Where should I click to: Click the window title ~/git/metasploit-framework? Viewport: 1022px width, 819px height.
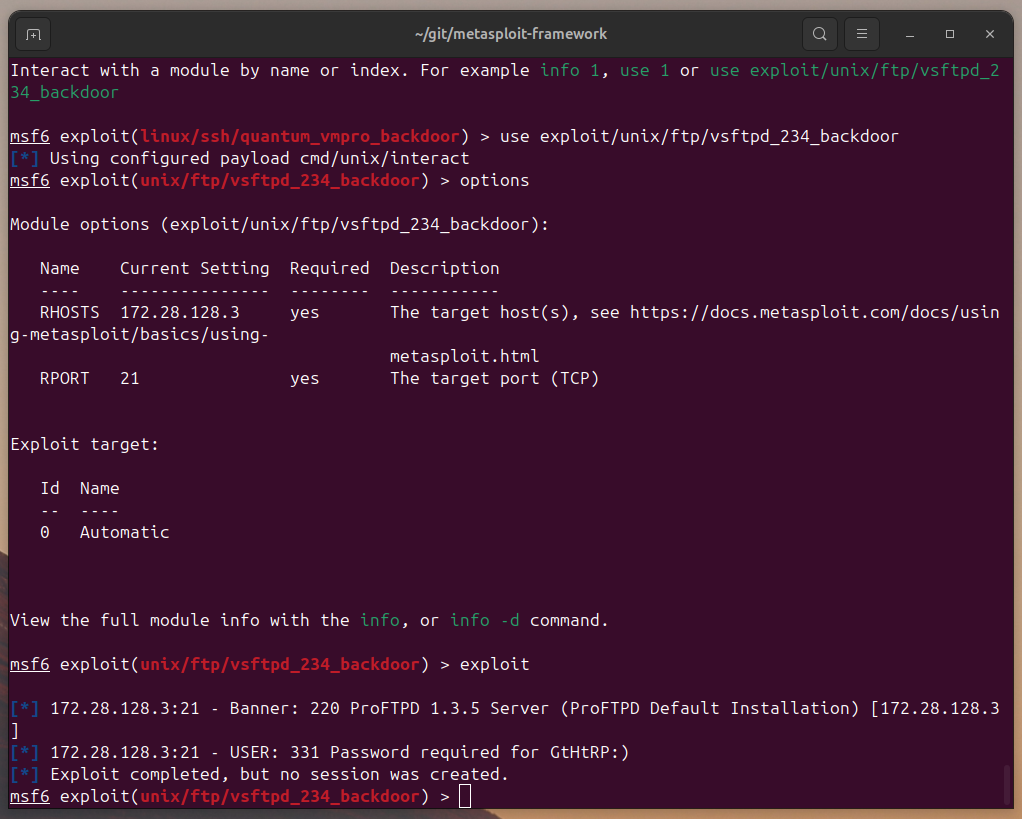pos(510,34)
